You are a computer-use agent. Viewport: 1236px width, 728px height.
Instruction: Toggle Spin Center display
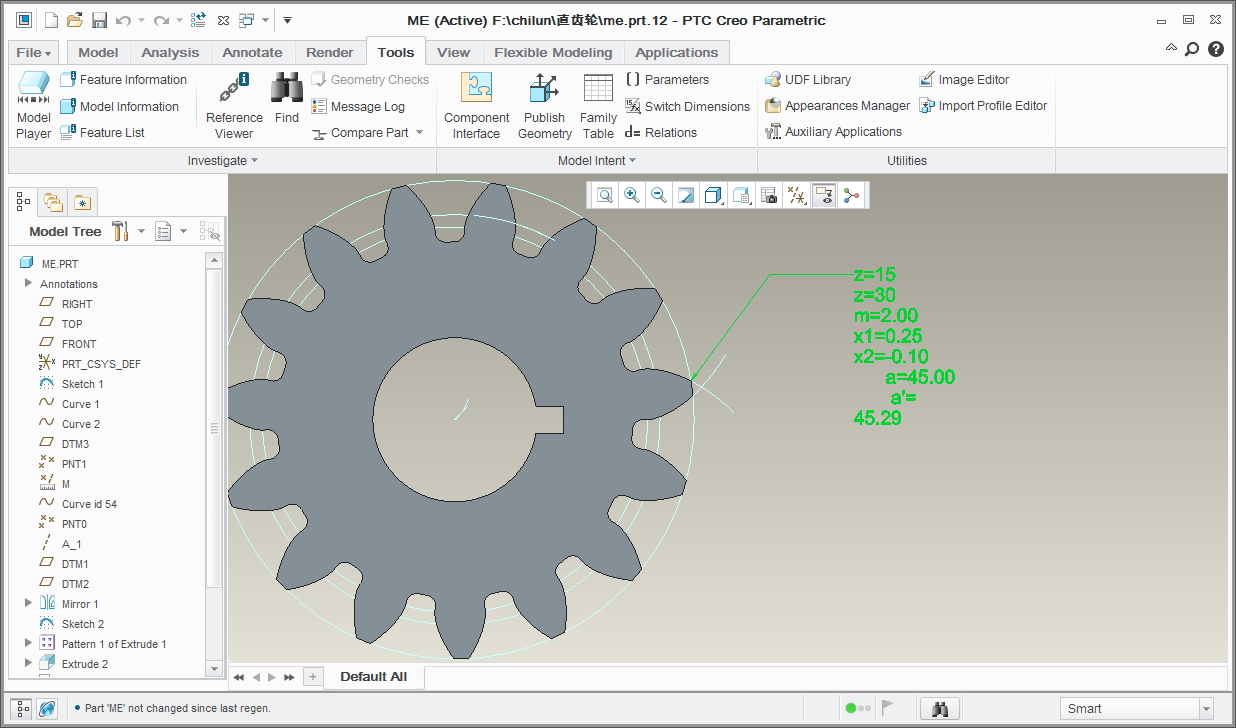pyautogui.click(x=852, y=195)
